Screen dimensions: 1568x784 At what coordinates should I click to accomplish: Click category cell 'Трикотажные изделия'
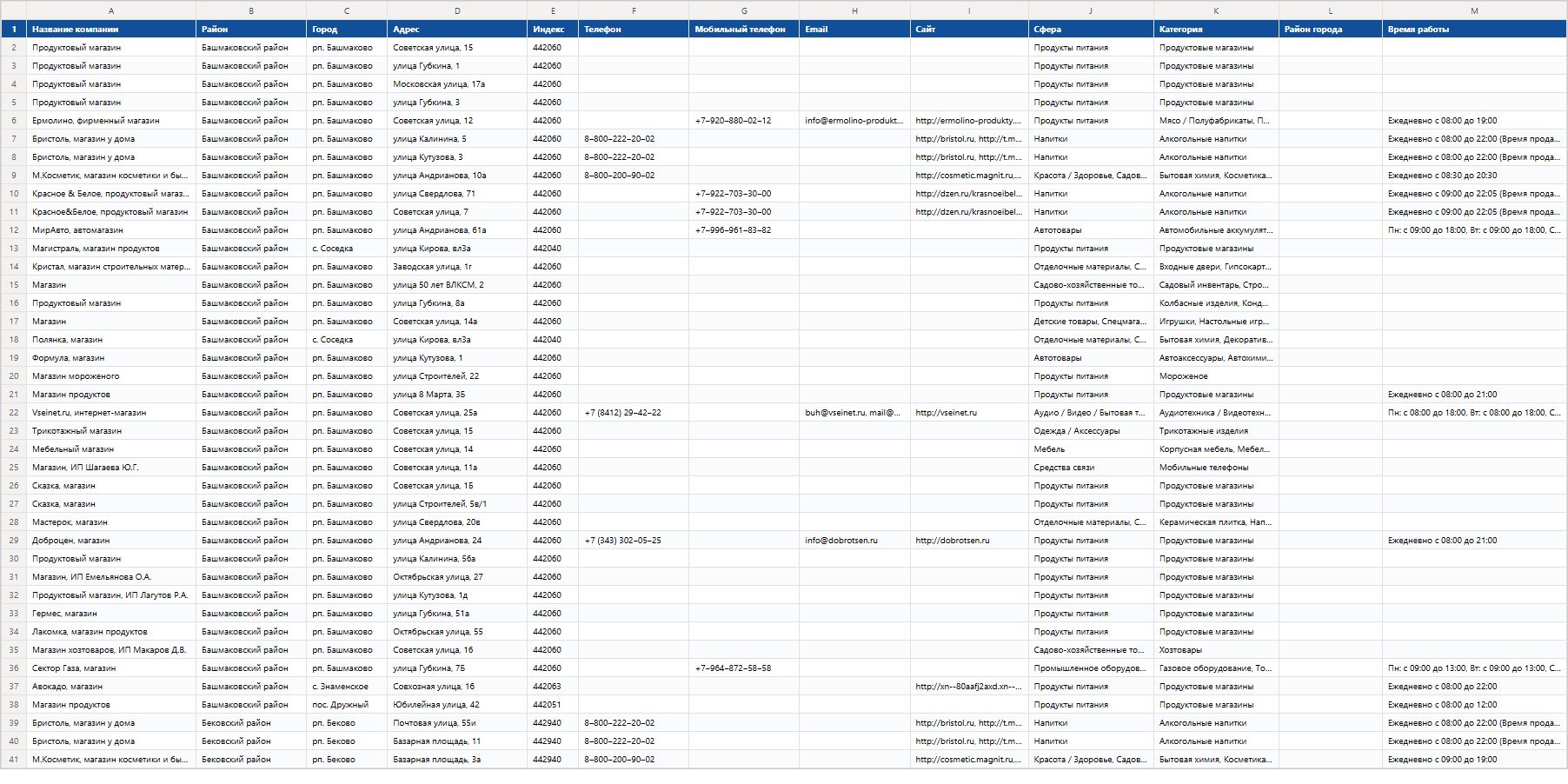(1216, 431)
